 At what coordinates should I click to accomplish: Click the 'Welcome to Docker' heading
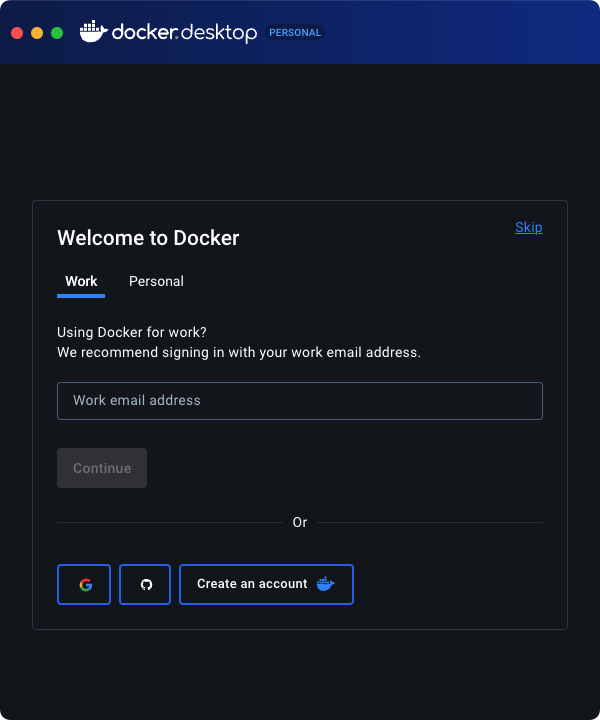tap(148, 238)
